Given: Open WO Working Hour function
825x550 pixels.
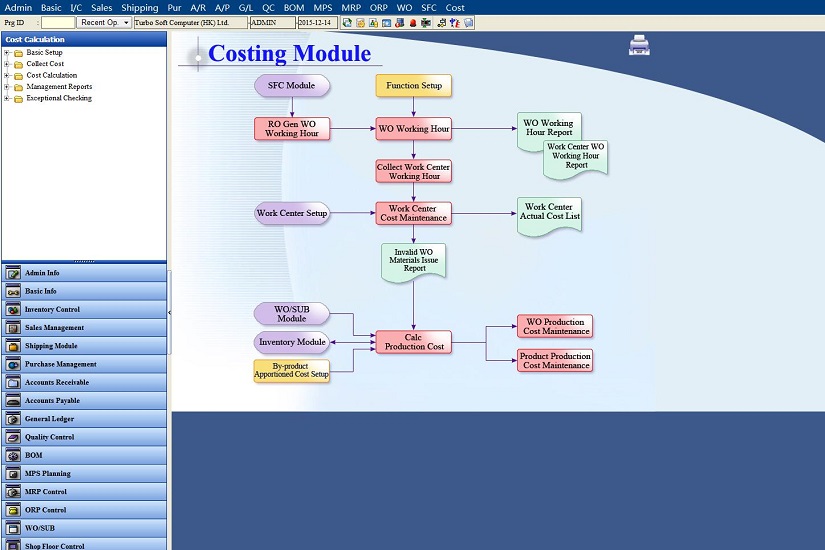Looking at the screenshot, I should [x=413, y=129].
